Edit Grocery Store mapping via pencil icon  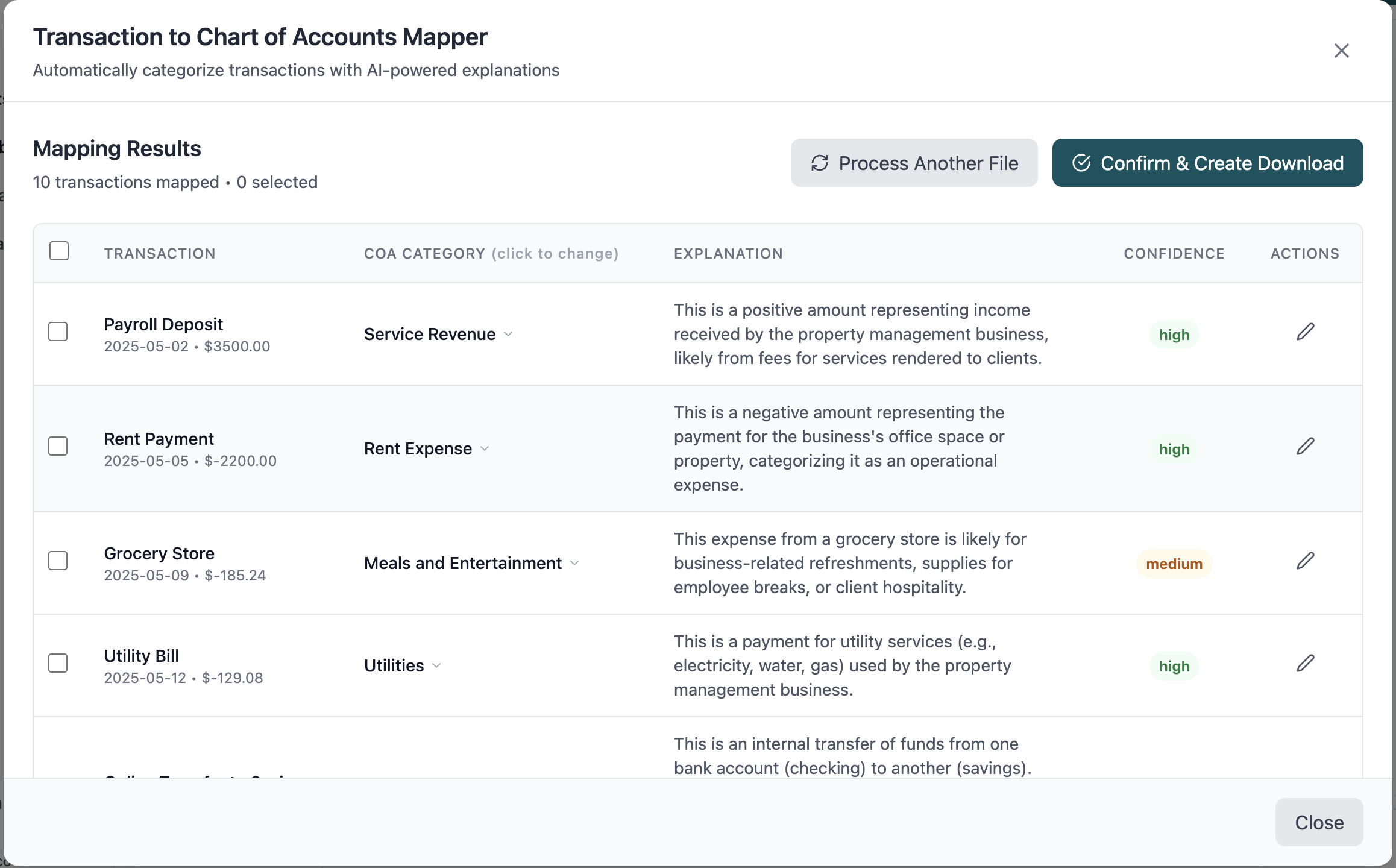(x=1305, y=561)
